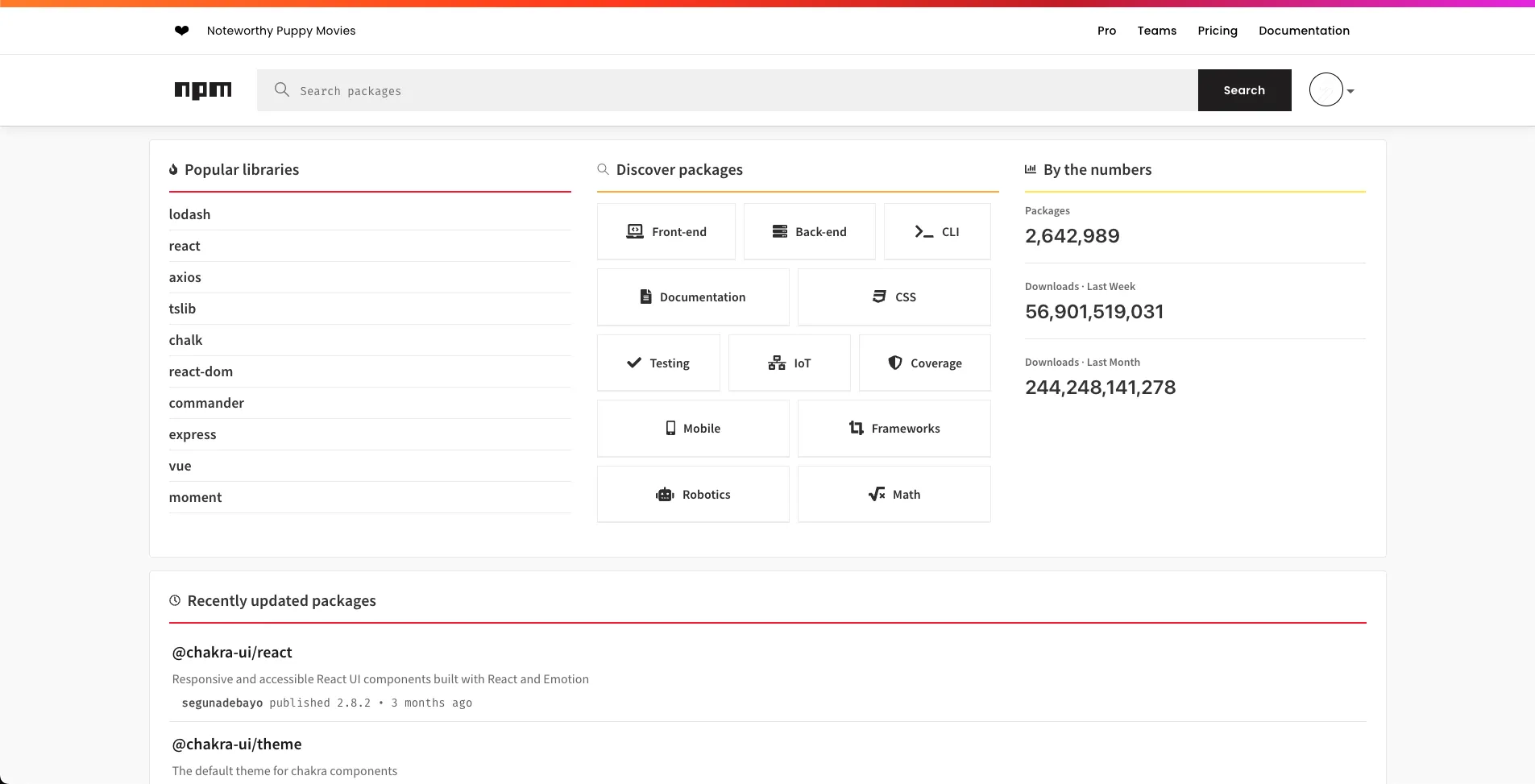1535x784 pixels.
Task: Open the lodash library link
Action: point(189,214)
